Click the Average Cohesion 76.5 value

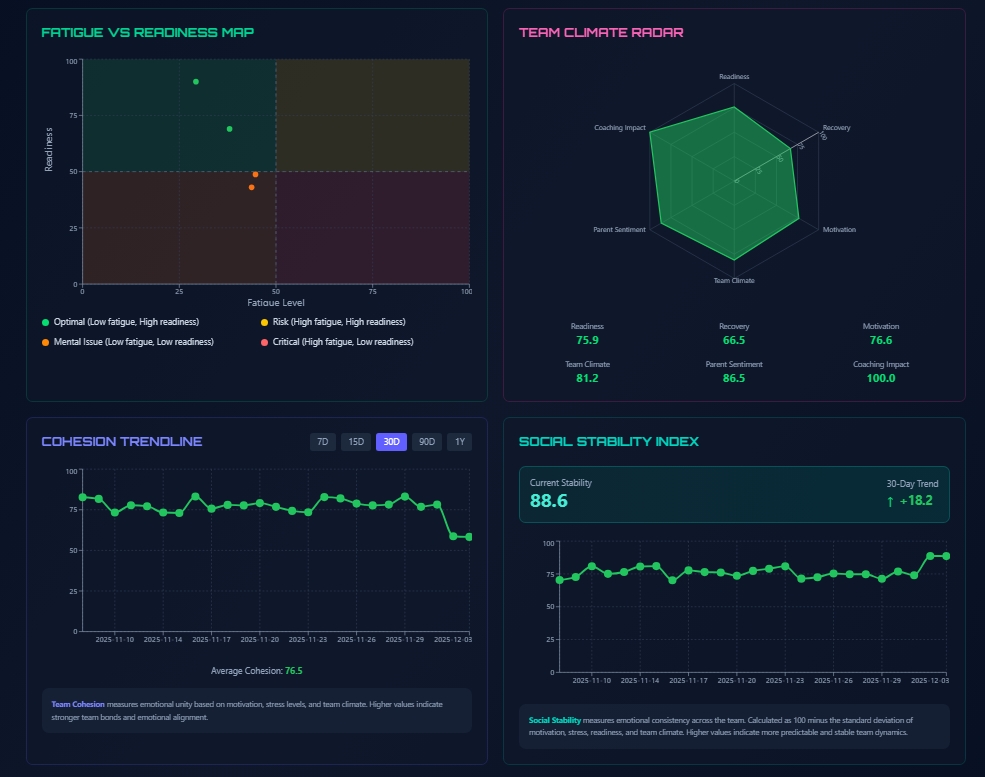293,671
